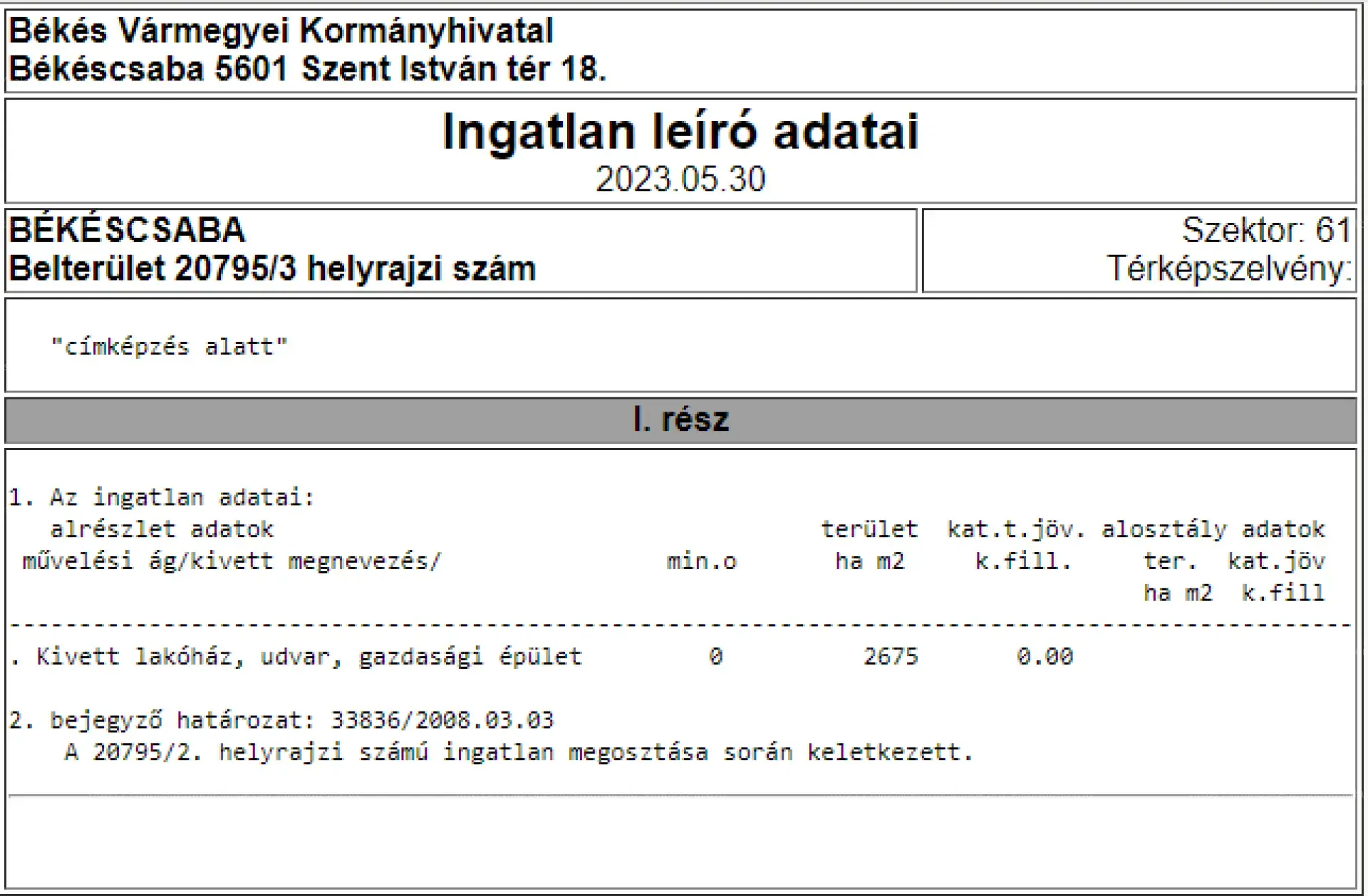This screenshot has height=896, width=1368.
Task: Click the 'alrészlet adatok' column header
Action: [161, 529]
